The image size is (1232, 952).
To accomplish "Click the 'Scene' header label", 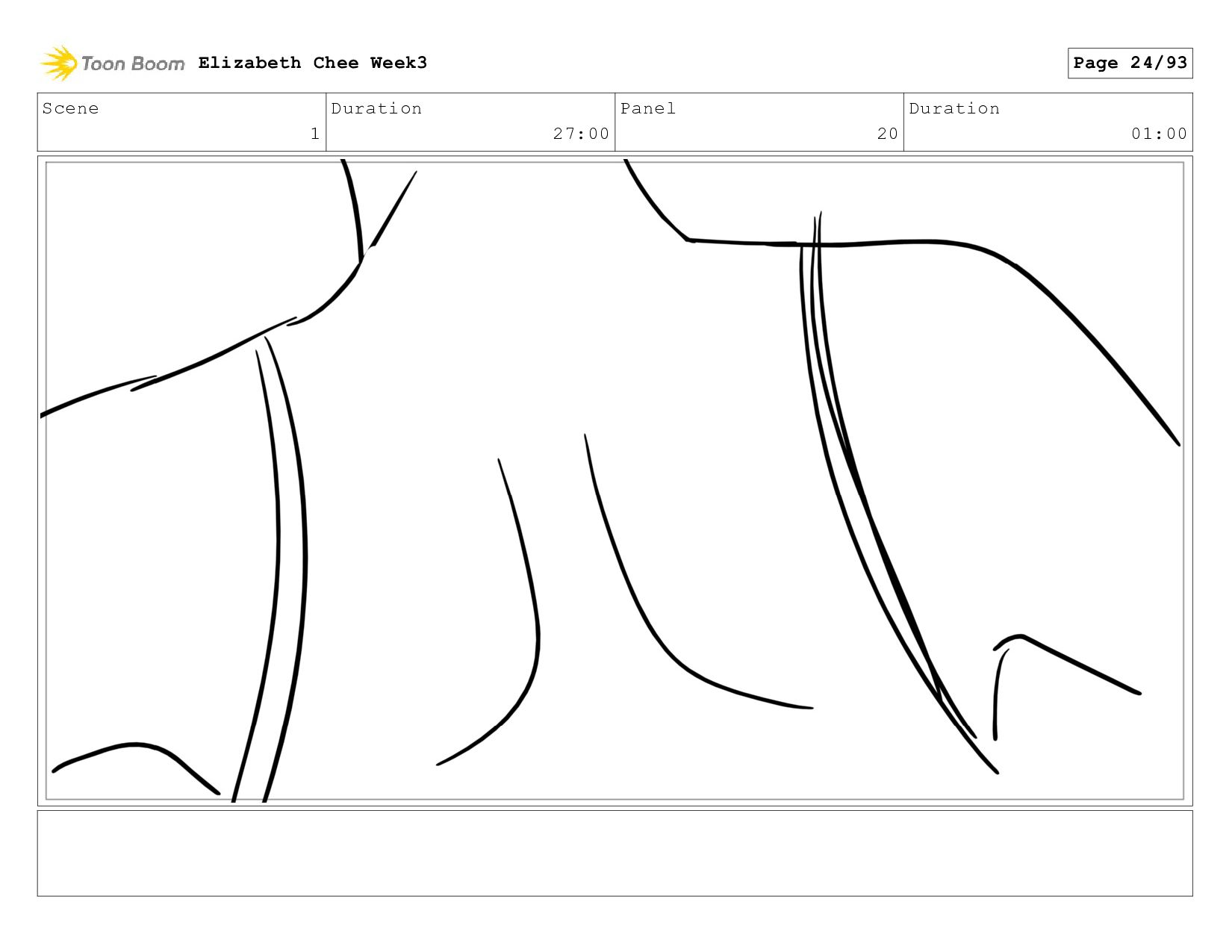I will (x=70, y=108).
